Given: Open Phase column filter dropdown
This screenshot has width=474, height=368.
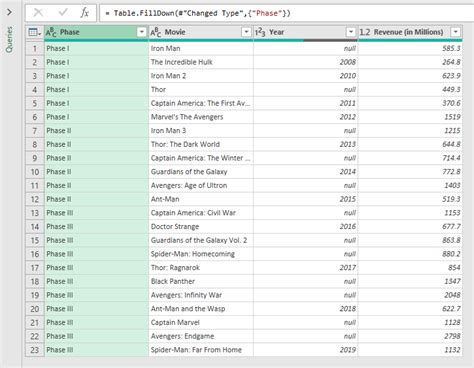Looking at the screenshot, I should coord(142,32).
